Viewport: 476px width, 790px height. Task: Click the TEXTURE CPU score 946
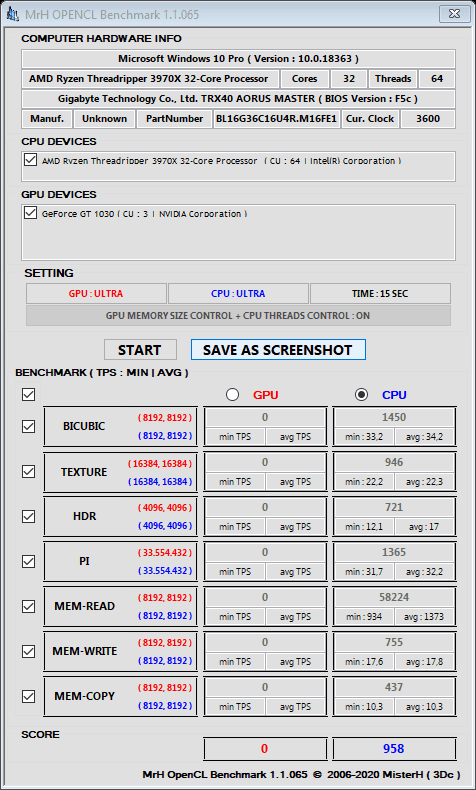coord(394,462)
